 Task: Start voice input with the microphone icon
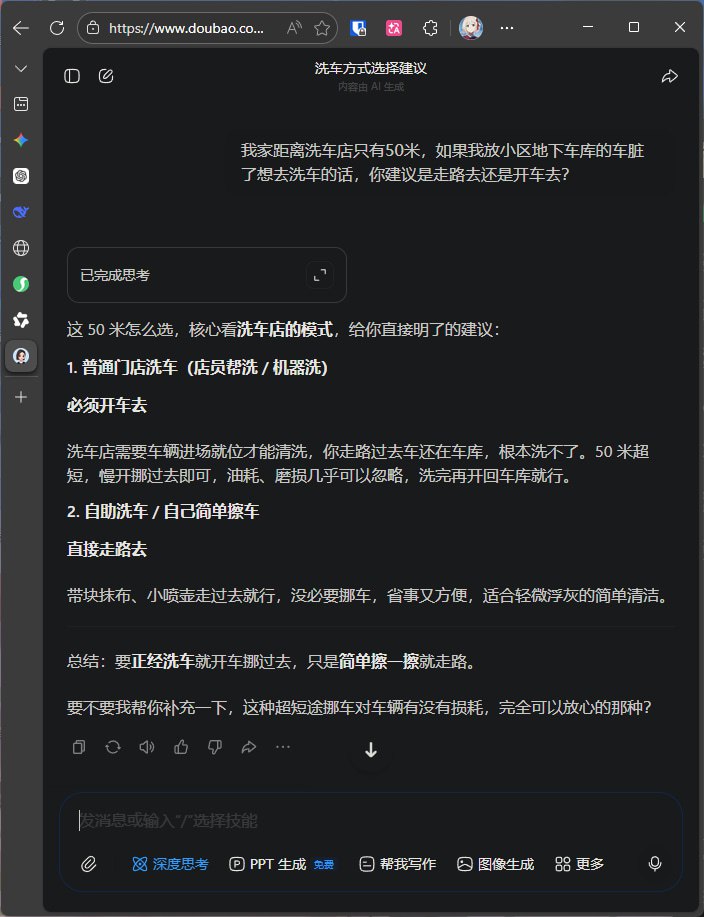pyautogui.click(x=655, y=864)
